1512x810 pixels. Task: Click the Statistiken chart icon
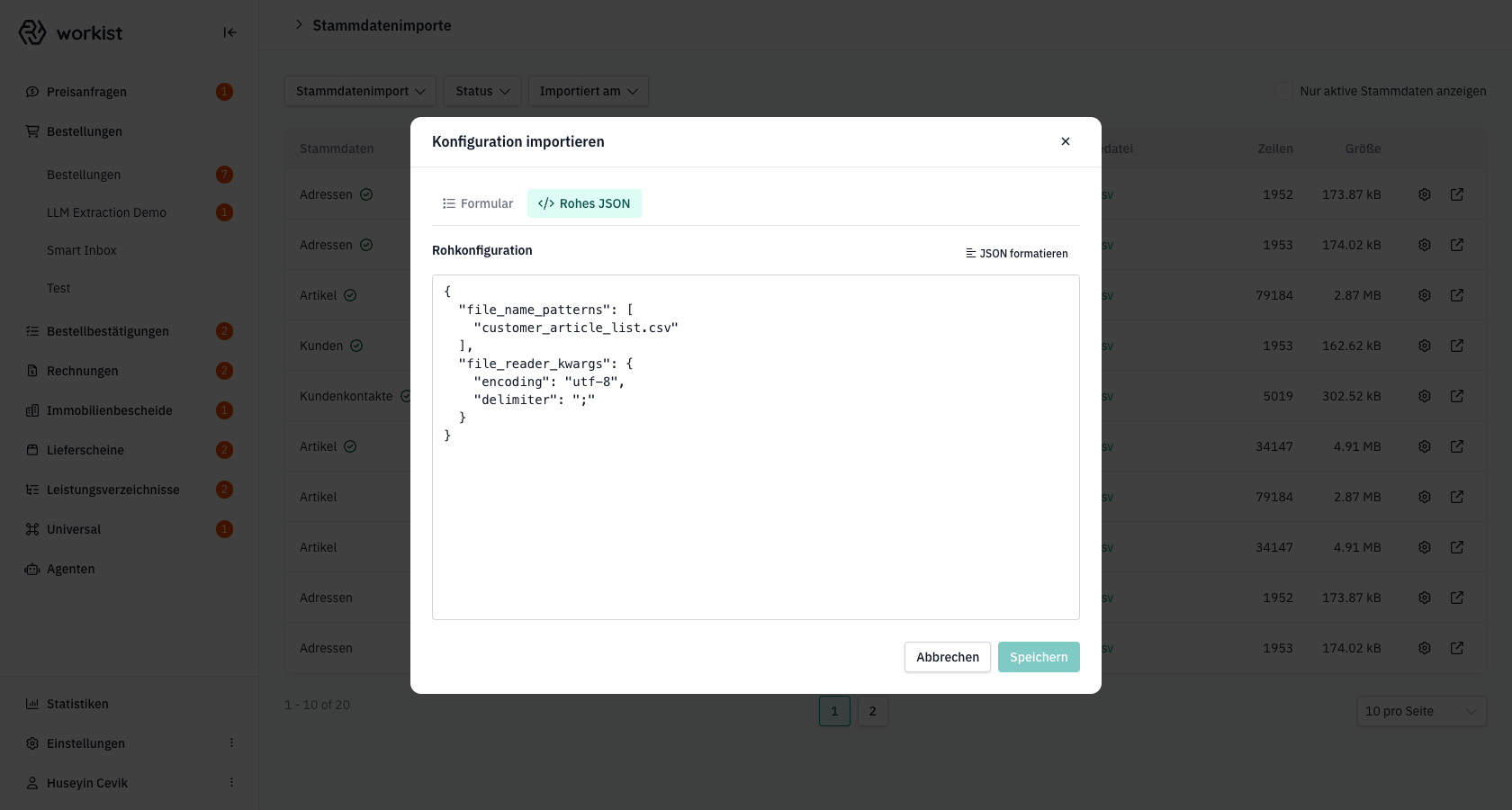point(32,704)
